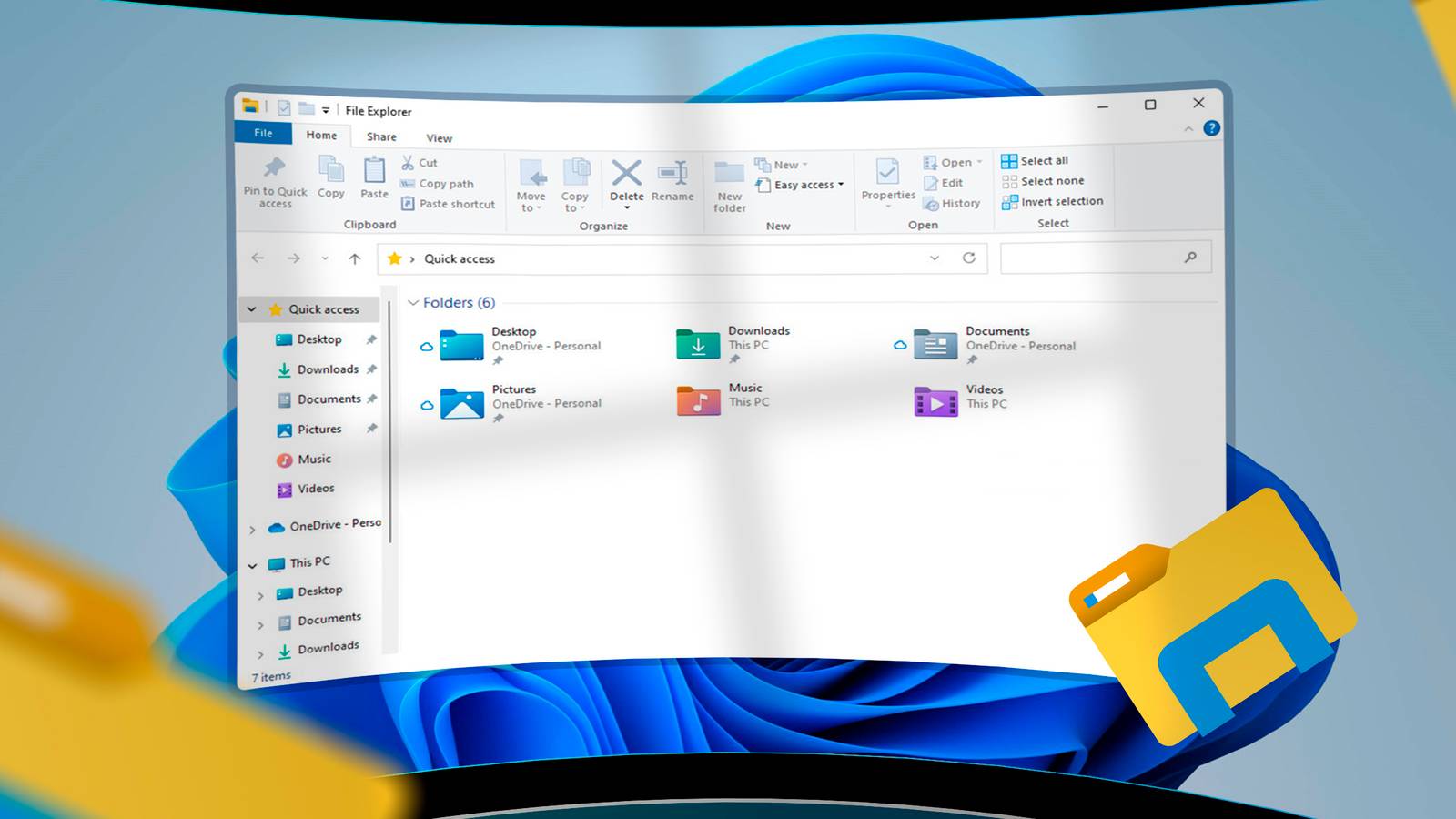Viewport: 1456px width, 819px height.
Task: Switch to the View tab
Action: [x=439, y=137]
